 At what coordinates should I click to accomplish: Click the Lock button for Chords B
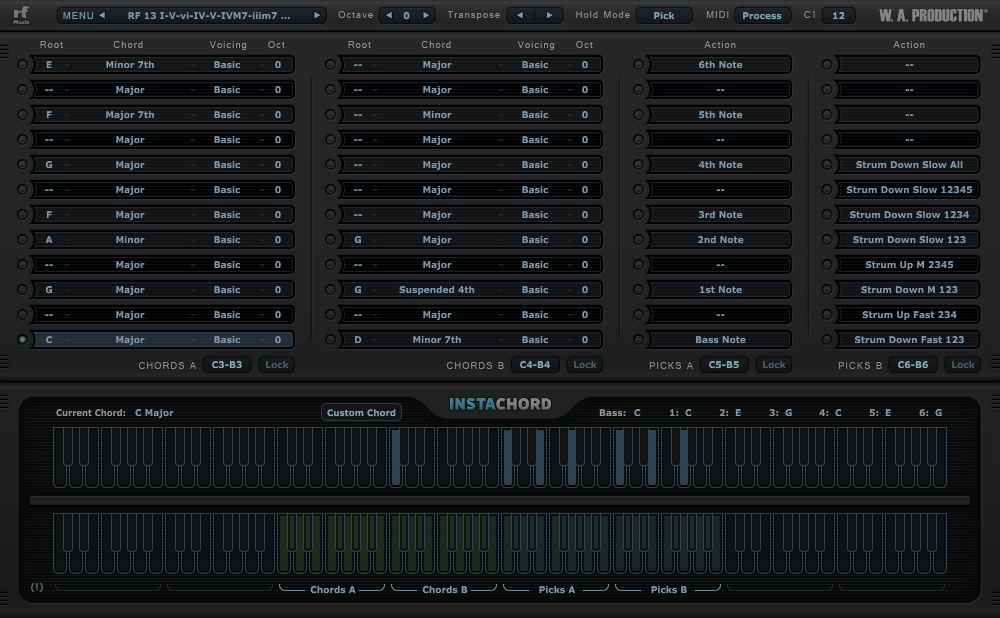[x=585, y=365]
